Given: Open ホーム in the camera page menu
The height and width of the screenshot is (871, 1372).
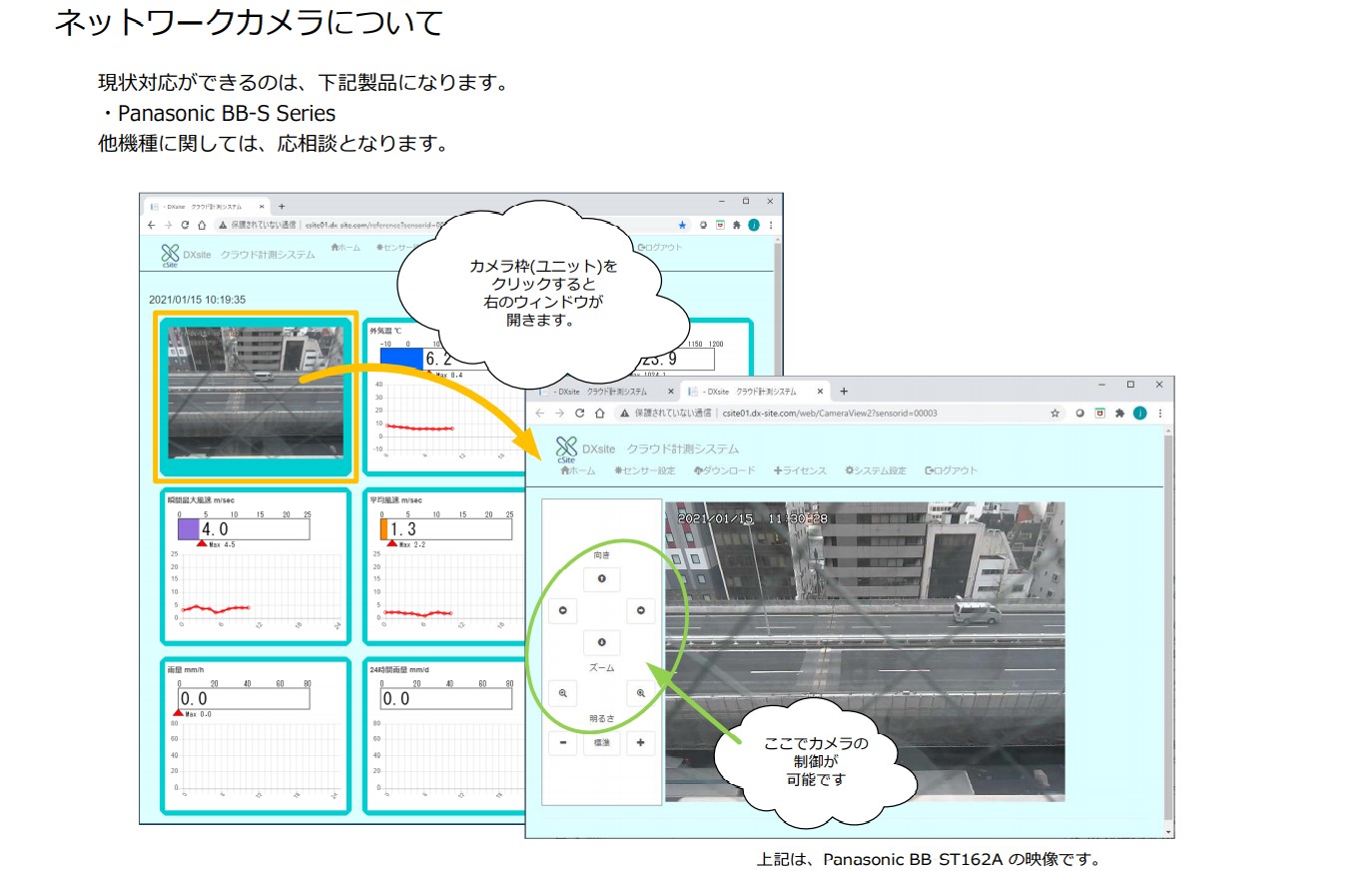Looking at the screenshot, I should pos(578,470).
